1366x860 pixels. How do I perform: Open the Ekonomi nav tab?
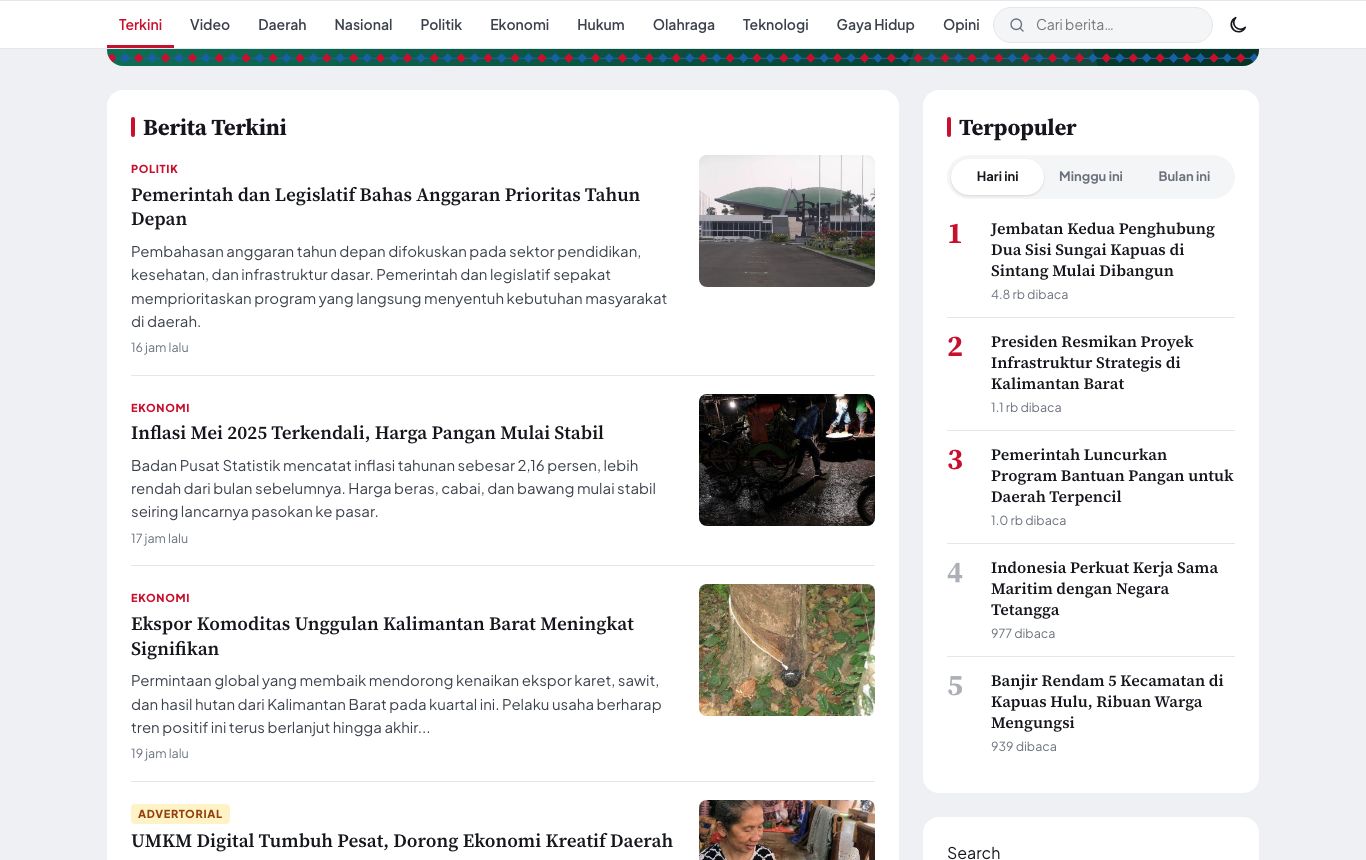[x=519, y=25]
